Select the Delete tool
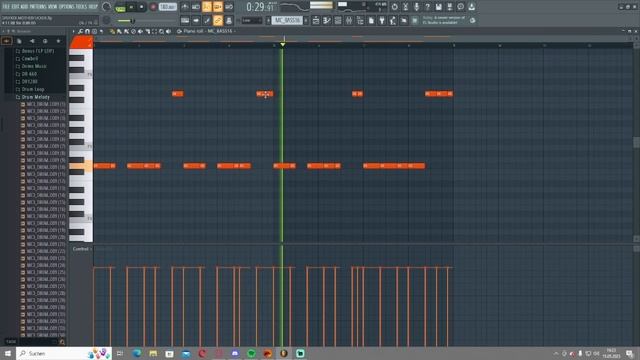Viewport: 640px width, 360px height. (x=133, y=31)
